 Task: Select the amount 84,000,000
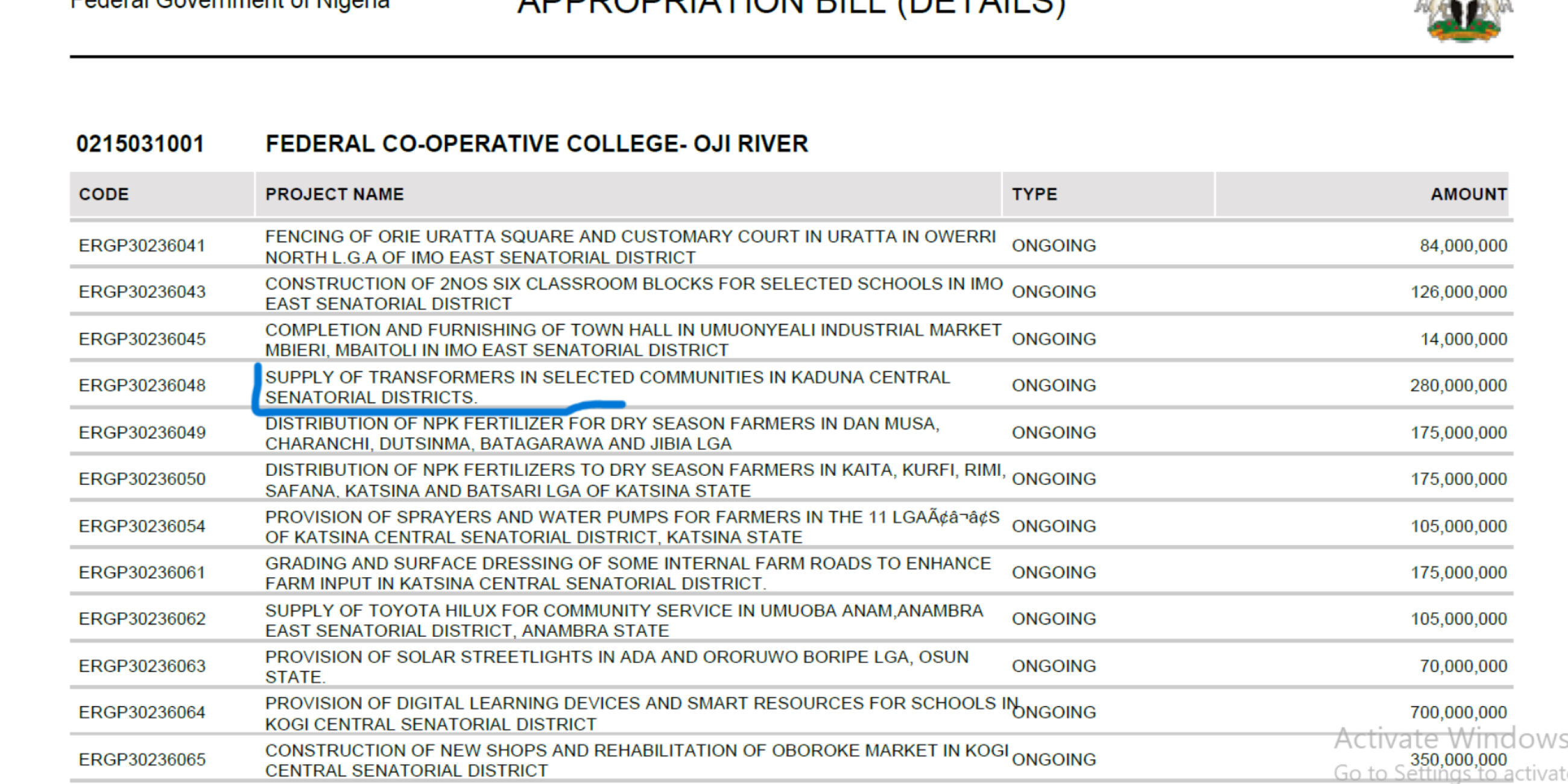(1463, 246)
